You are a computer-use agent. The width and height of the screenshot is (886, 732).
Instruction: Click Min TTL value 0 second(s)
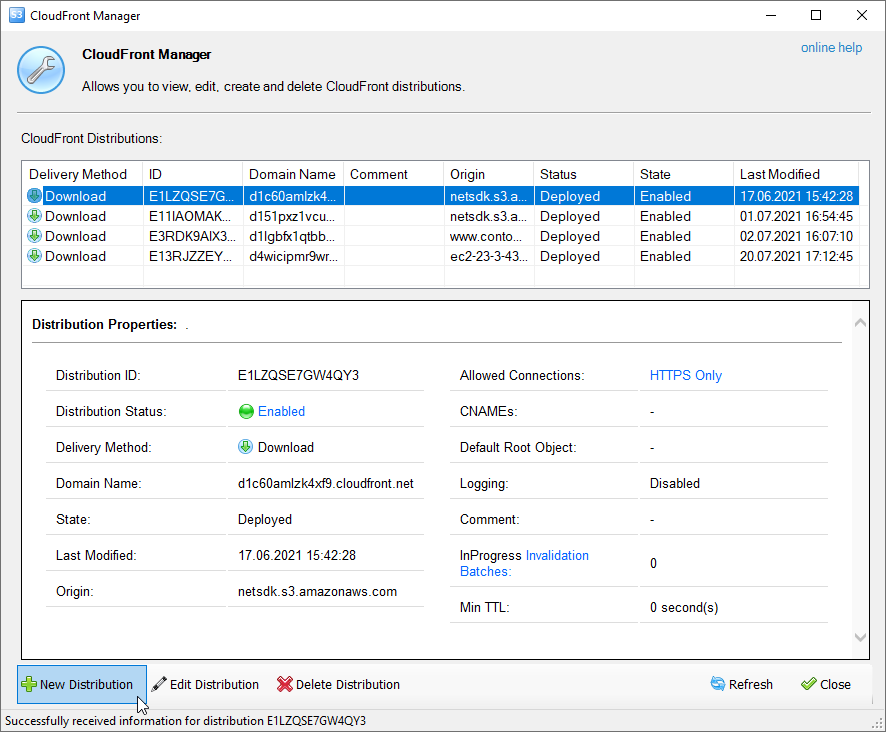[x=684, y=607]
